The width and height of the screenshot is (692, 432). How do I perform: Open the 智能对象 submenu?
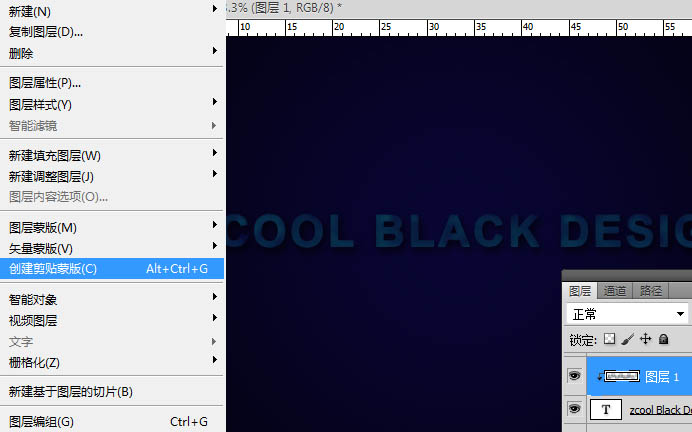pos(112,300)
